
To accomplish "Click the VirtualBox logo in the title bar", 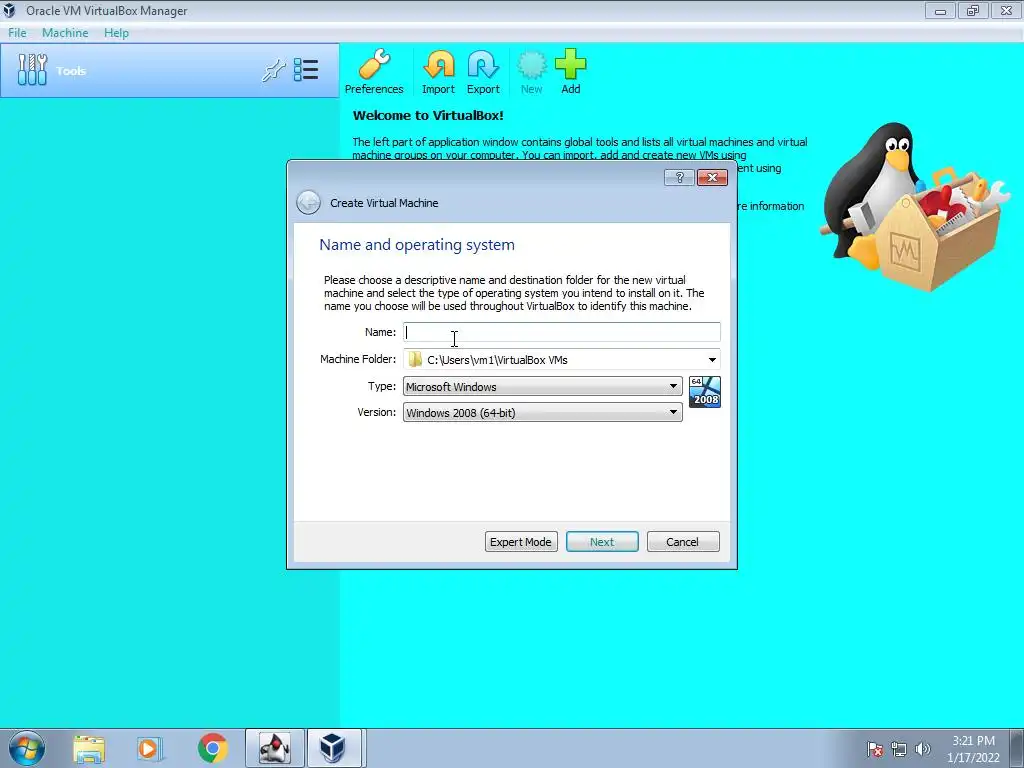I will (9, 10).
